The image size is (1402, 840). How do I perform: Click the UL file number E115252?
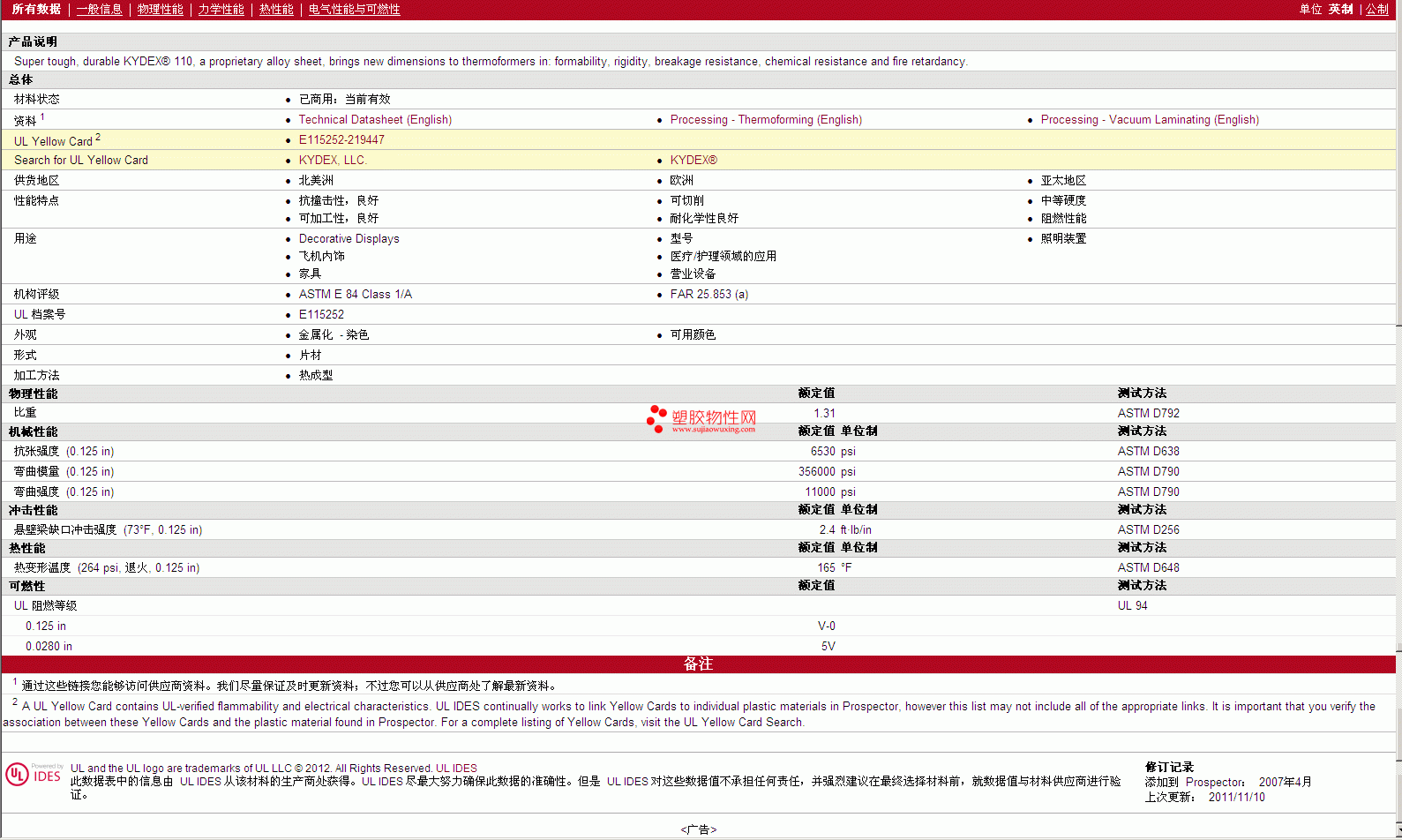pos(321,314)
